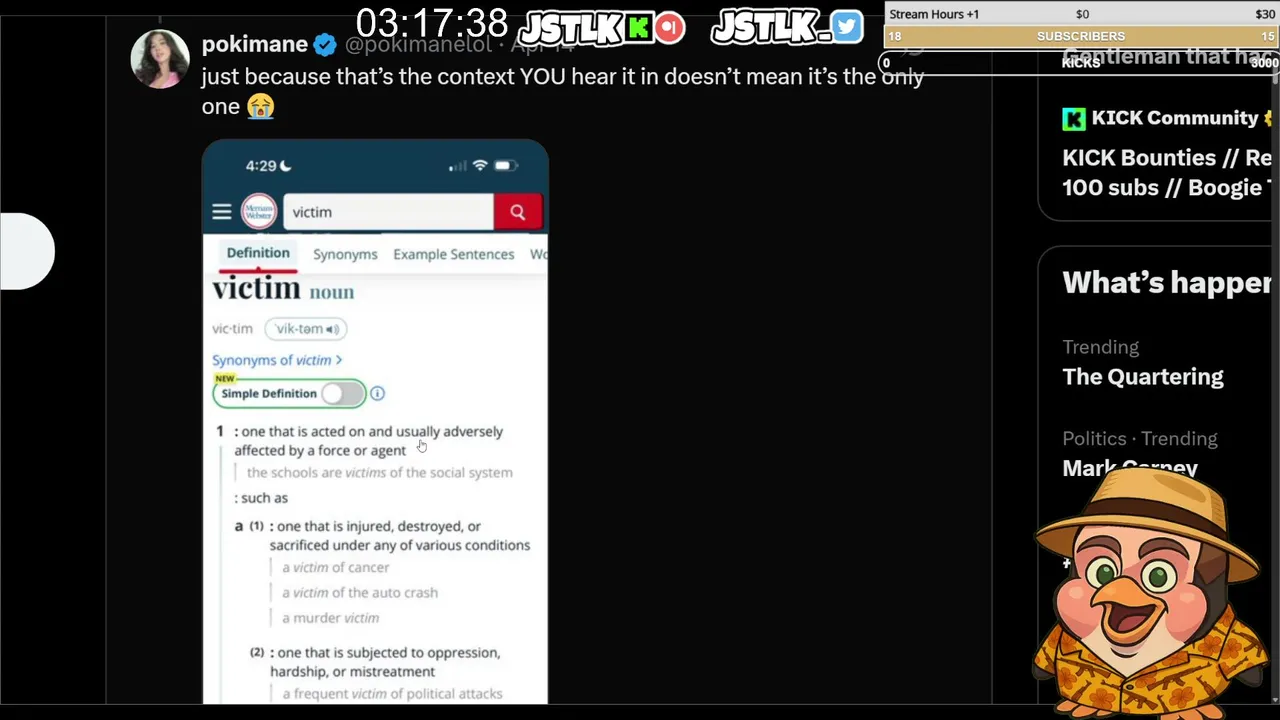
Task: Click the Stream Hours +1 label
Action: tap(934, 14)
